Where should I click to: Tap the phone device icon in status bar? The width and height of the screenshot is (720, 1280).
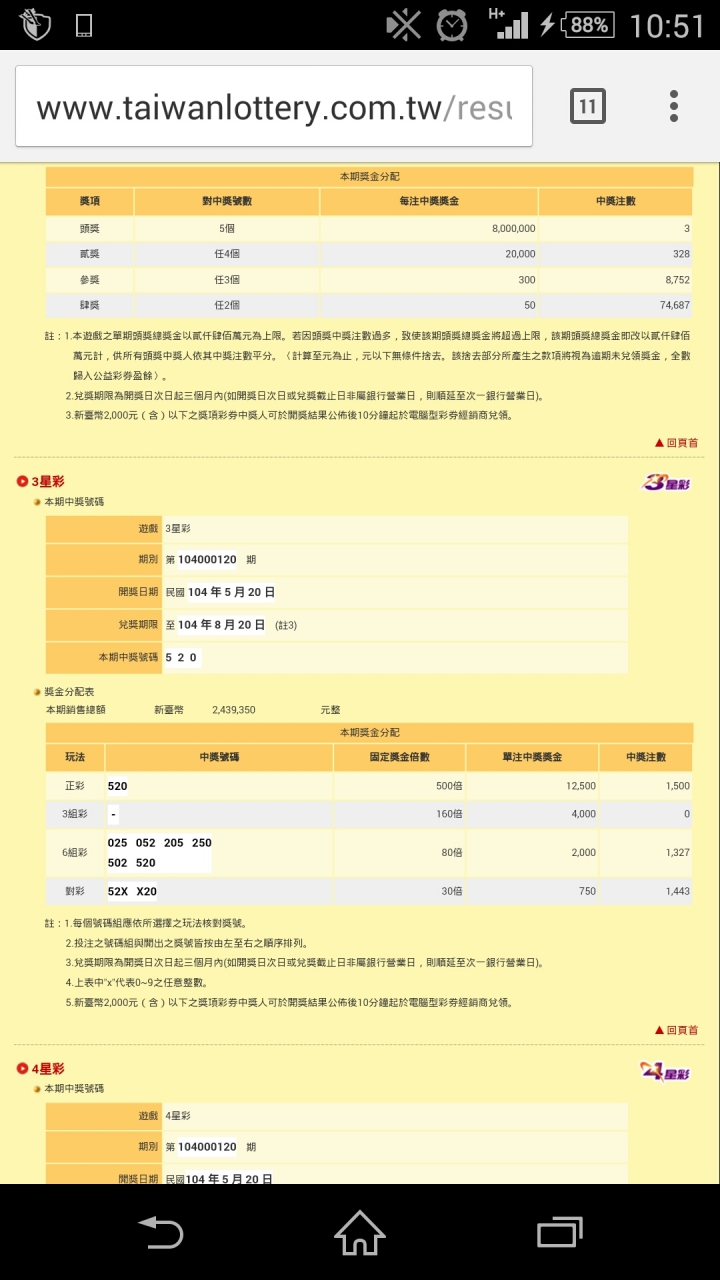[x=85, y=25]
